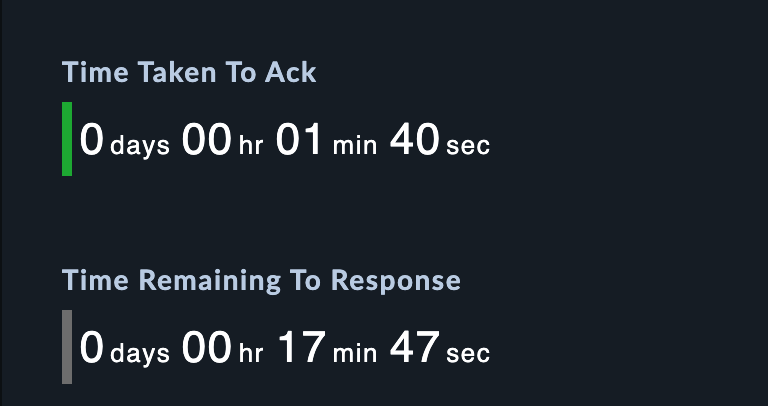Image resolution: width=768 pixels, height=406 pixels.
Task: Click the days label in Time Remaining To Response
Action: tap(140, 353)
